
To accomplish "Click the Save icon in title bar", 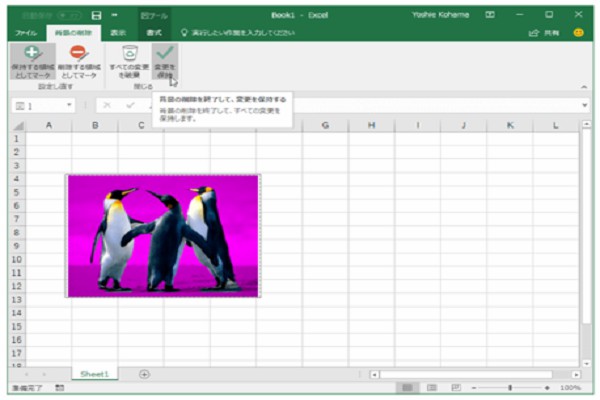I will click(96, 15).
